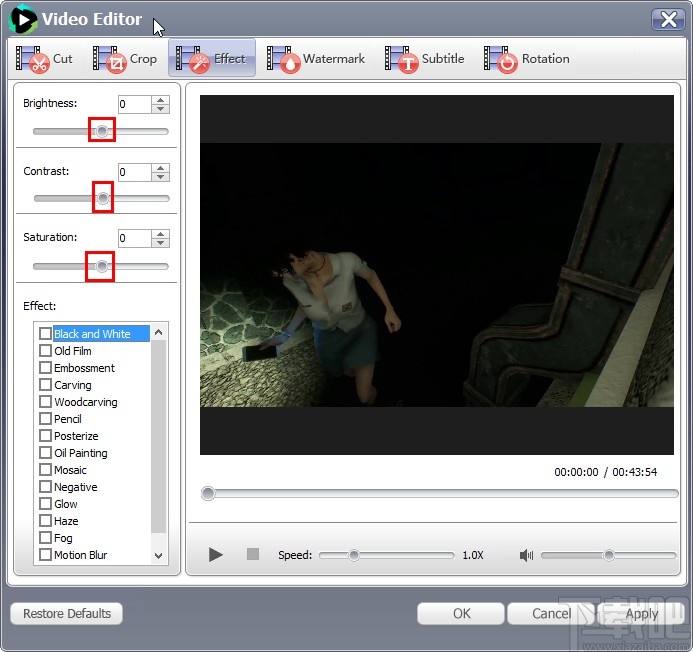Enable Old Film effect

coord(45,351)
